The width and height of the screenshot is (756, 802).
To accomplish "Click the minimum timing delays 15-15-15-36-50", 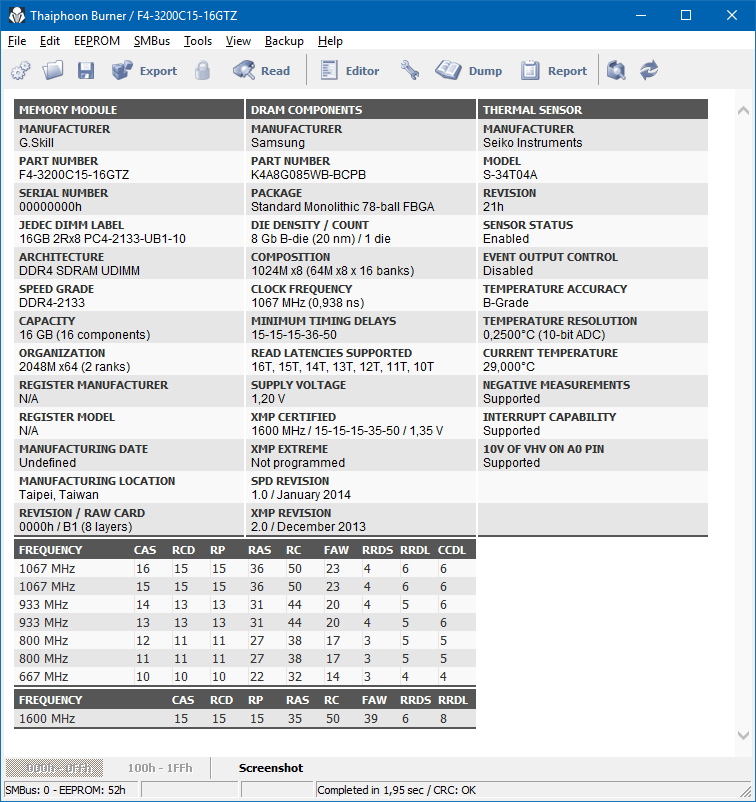I will pos(294,335).
